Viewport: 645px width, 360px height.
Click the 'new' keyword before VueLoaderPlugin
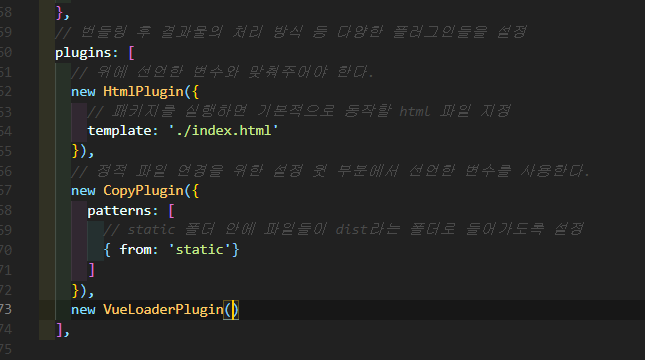pos(83,309)
